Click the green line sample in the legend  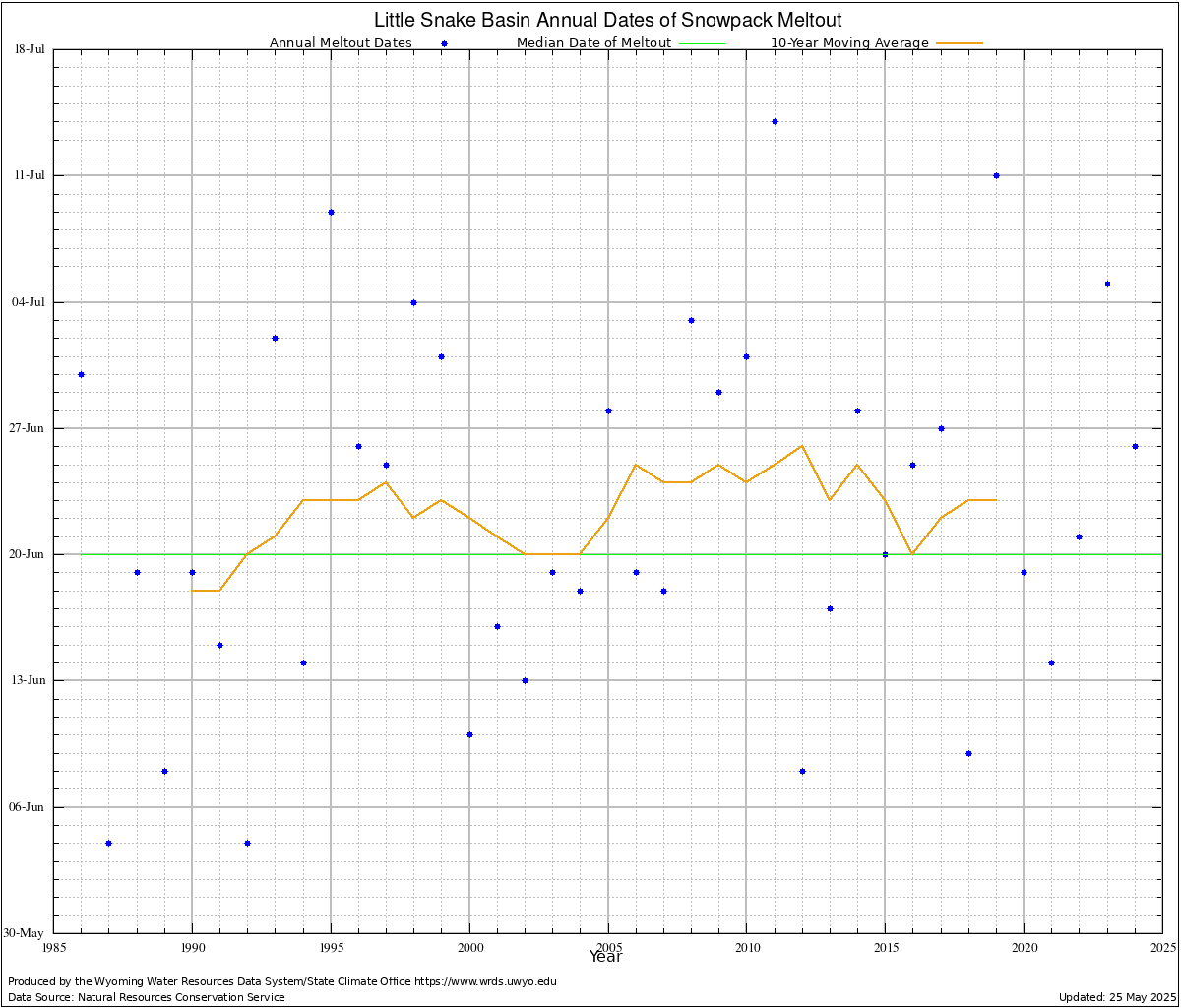701,43
